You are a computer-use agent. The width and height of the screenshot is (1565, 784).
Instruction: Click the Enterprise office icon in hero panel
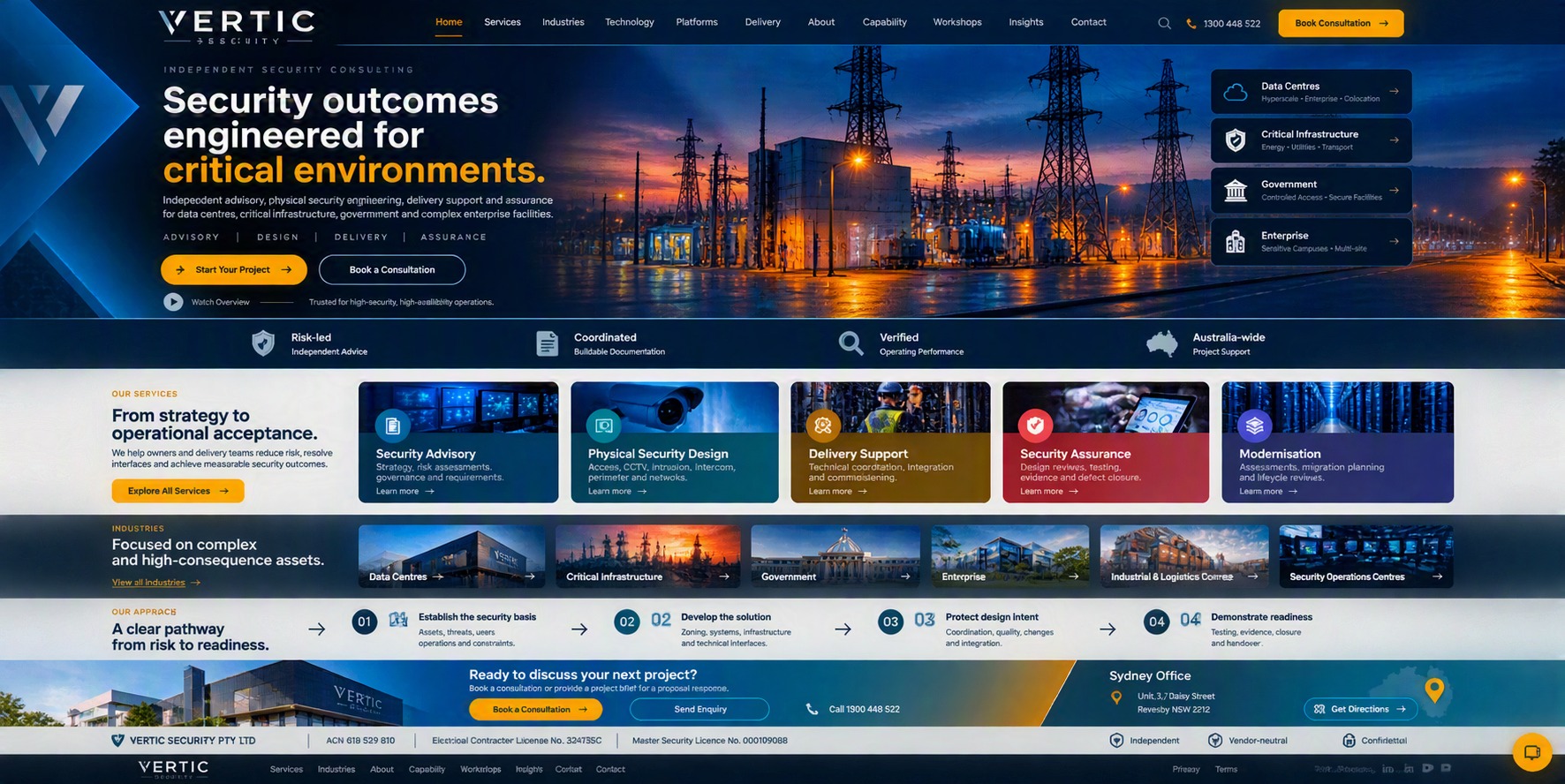point(1236,241)
